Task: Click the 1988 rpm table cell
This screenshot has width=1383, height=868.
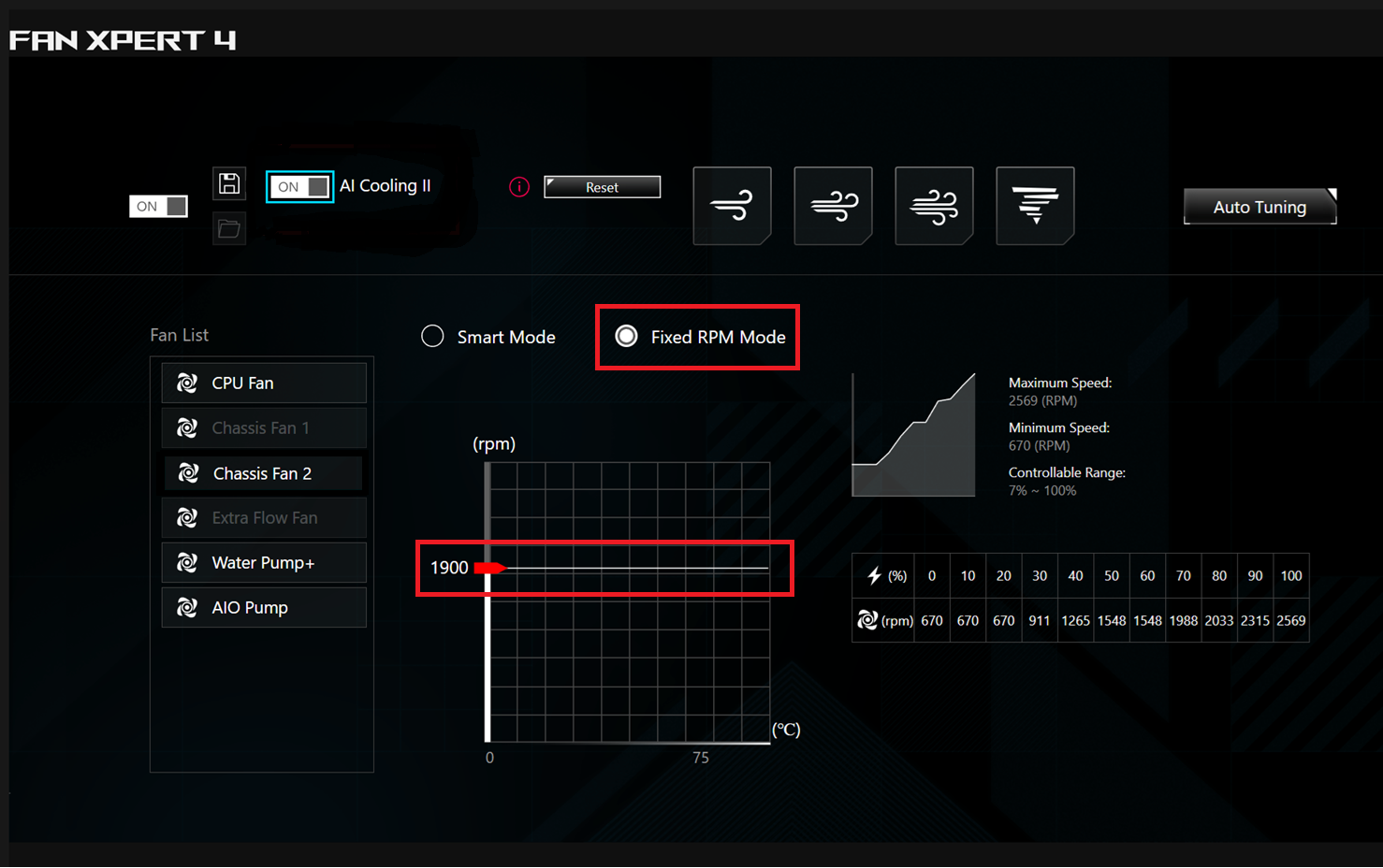Action: [1184, 620]
